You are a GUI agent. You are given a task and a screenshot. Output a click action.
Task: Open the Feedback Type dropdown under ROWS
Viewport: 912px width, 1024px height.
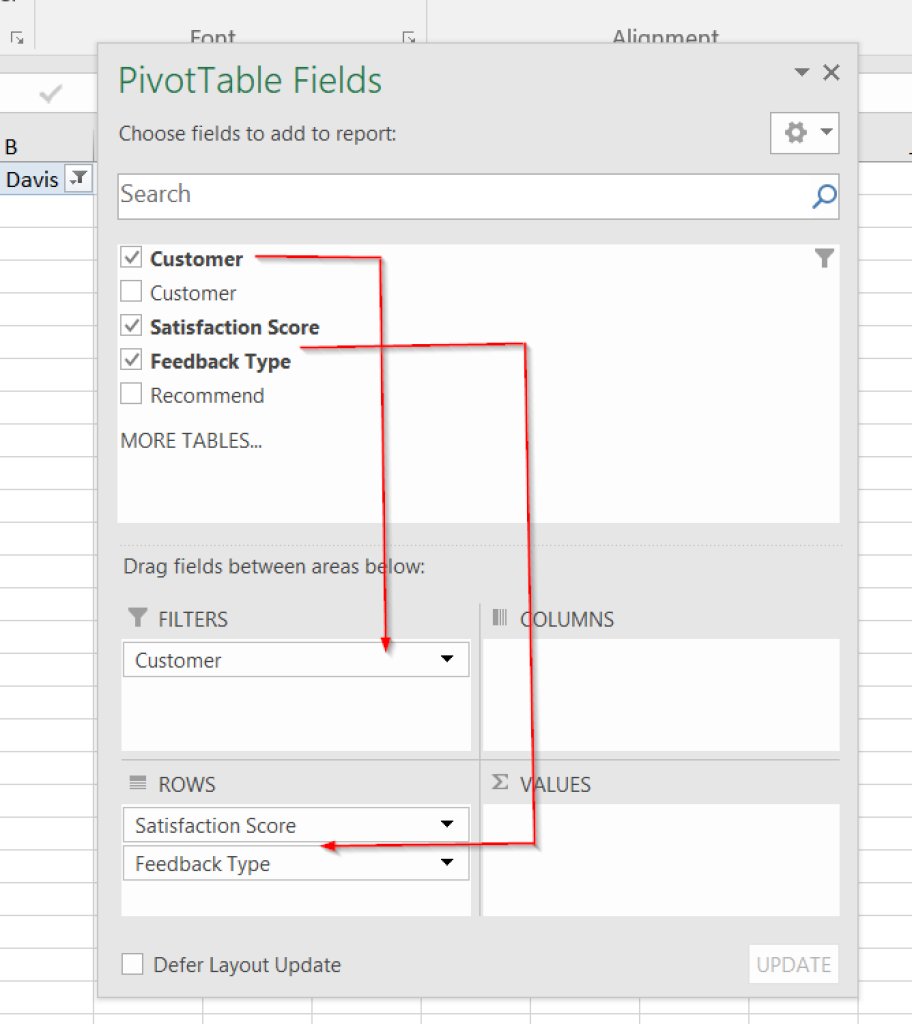coord(447,862)
